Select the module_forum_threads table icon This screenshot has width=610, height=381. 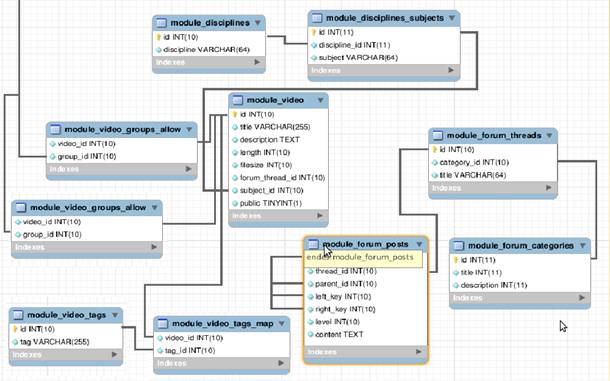[x=437, y=135]
